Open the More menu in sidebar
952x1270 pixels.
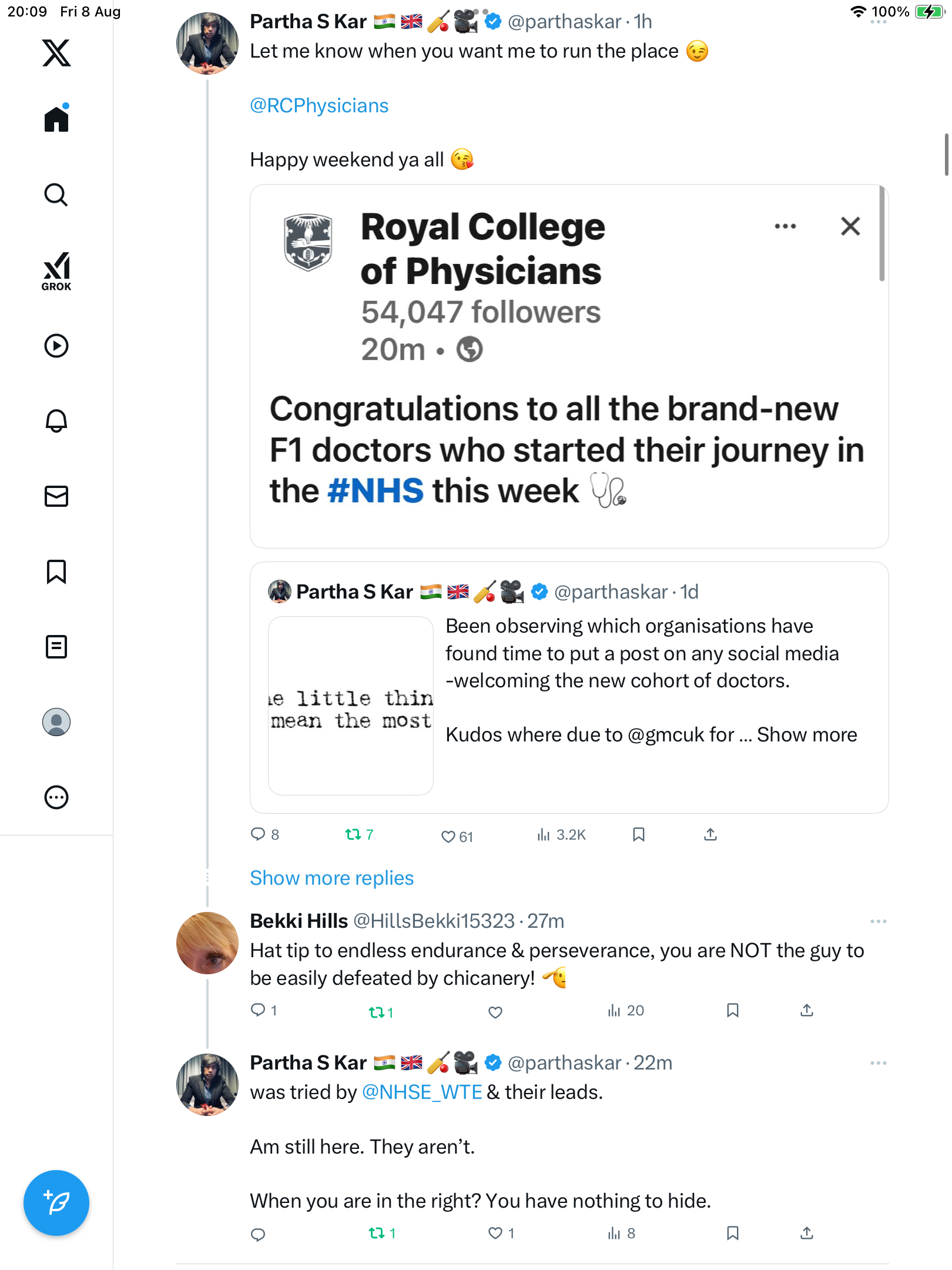56,797
